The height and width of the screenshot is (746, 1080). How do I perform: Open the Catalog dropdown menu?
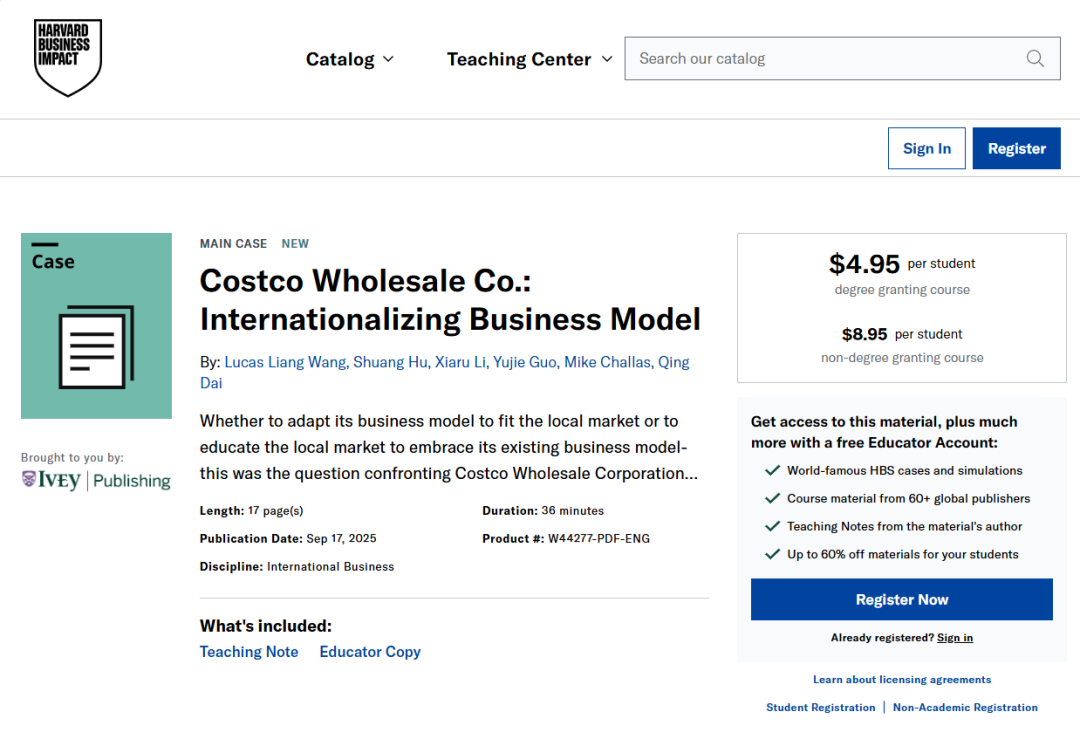point(350,59)
